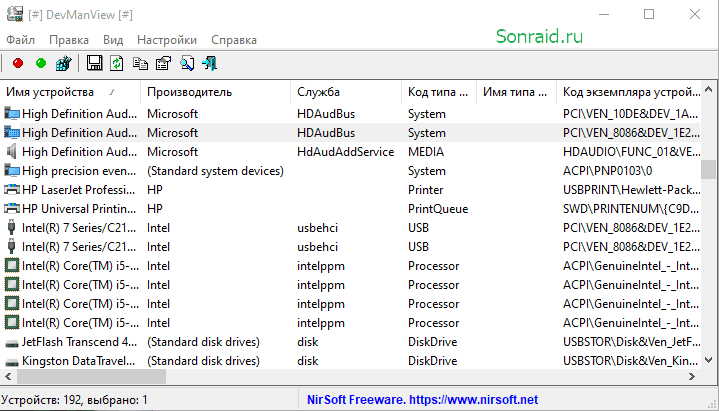
Task: Click the HDAUDIO\FUNC_01&VE... instance ID cell
Action: [631, 152]
